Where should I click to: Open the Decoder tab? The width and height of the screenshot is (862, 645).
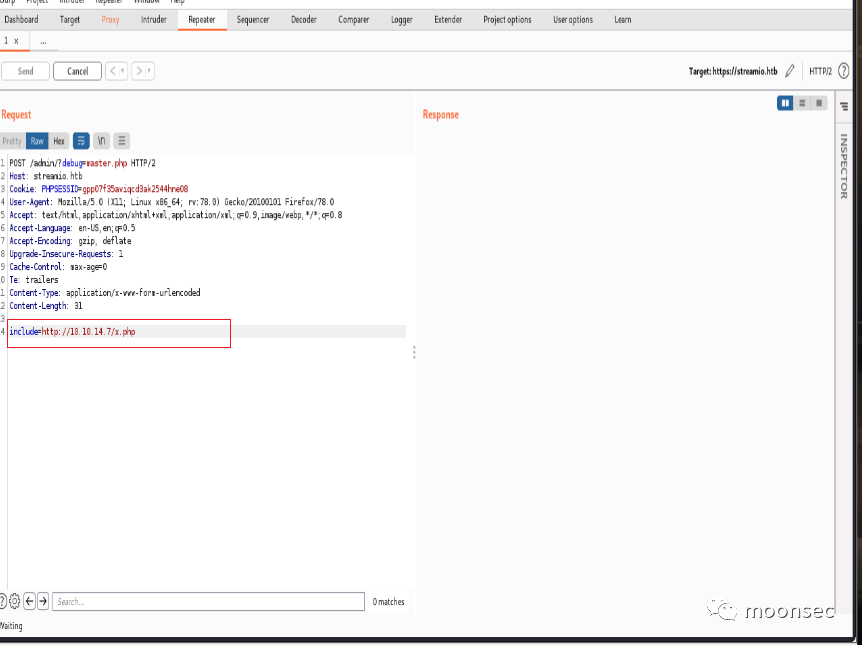click(x=303, y=19)
